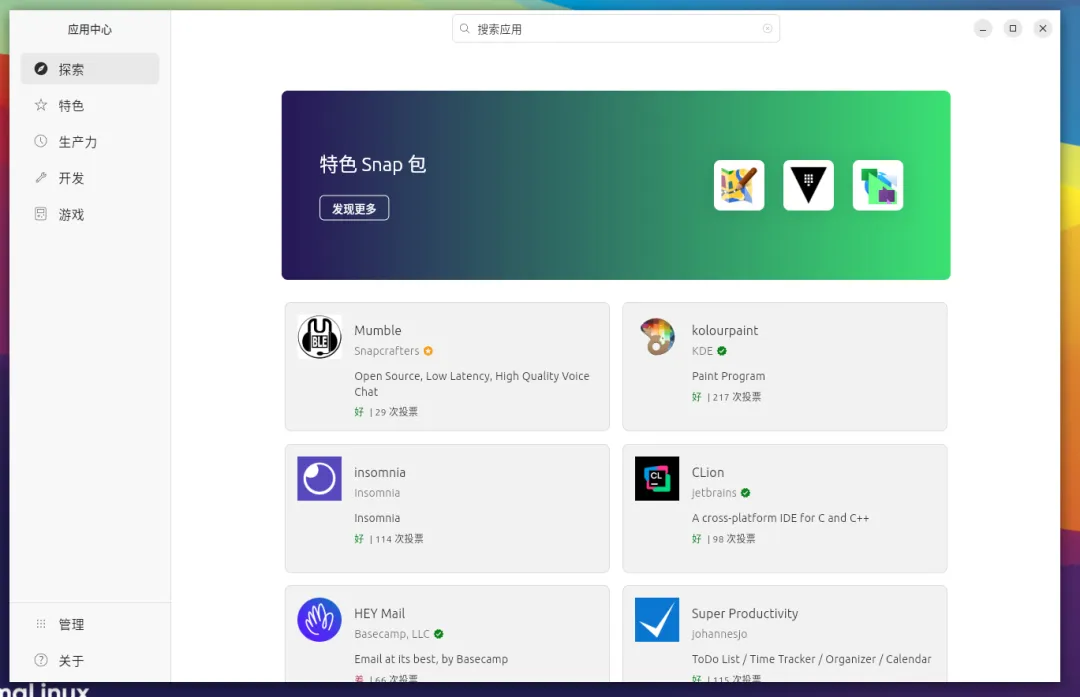The image size is (1080, 697).
Task: Focus the 搜索应用 search field
Action: 616,29
